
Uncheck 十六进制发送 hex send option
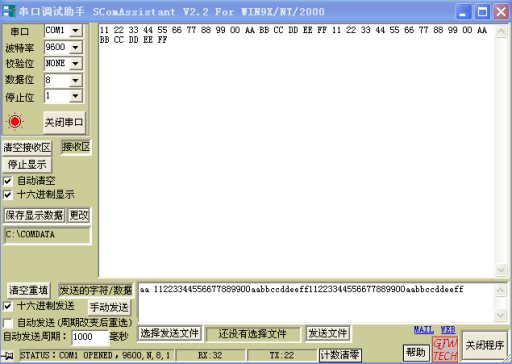[8, 306]
